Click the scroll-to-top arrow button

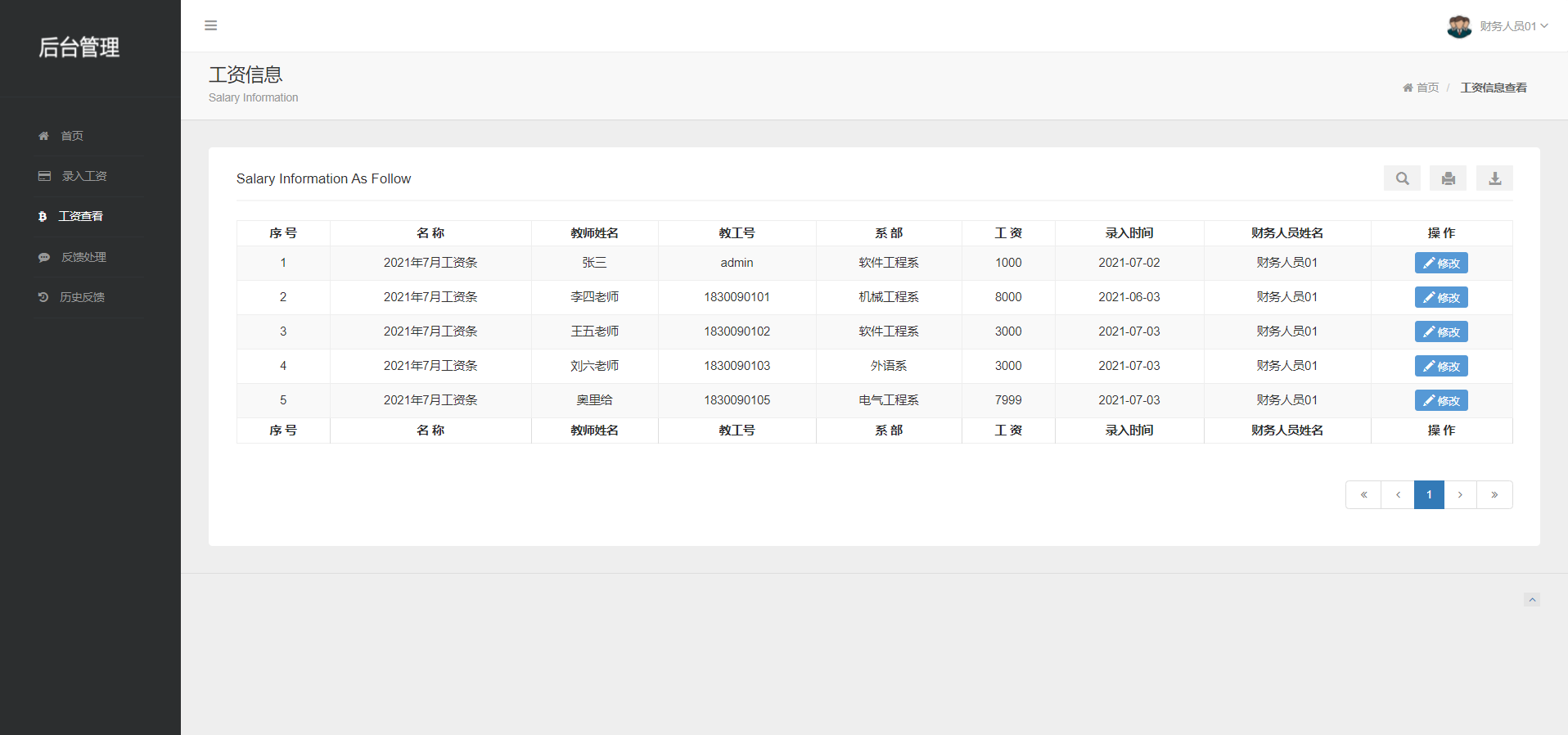point(1532,600)
